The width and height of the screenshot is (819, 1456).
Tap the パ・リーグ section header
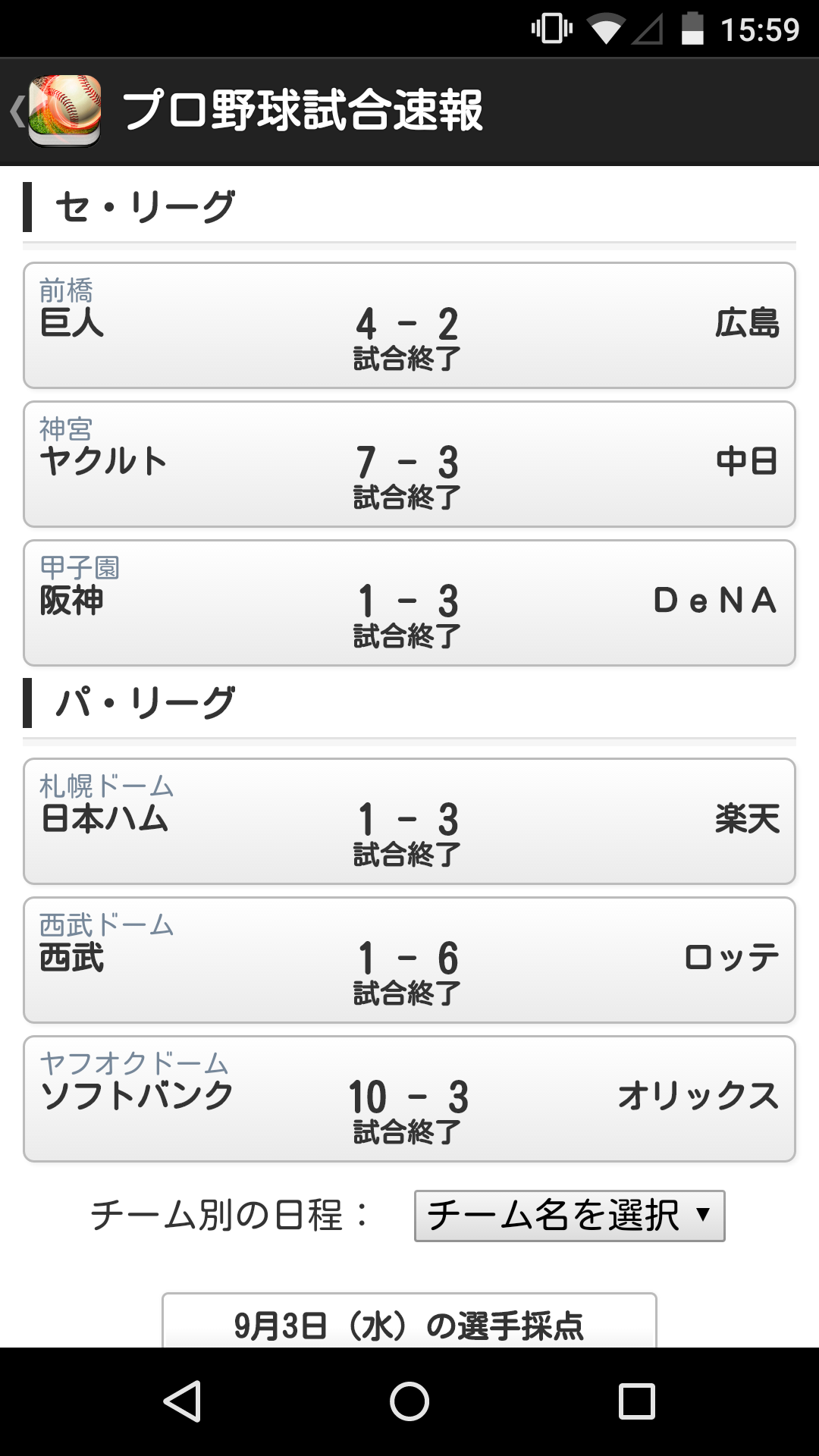click(144, 703)
